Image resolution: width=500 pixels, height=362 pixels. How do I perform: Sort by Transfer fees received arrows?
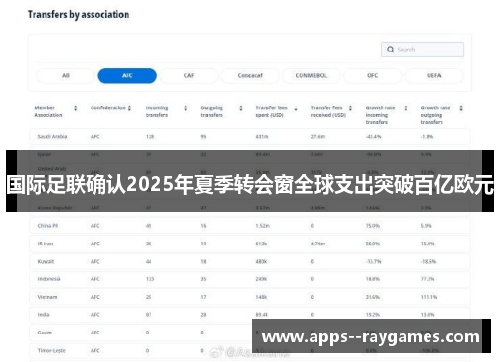click(350, 108)
